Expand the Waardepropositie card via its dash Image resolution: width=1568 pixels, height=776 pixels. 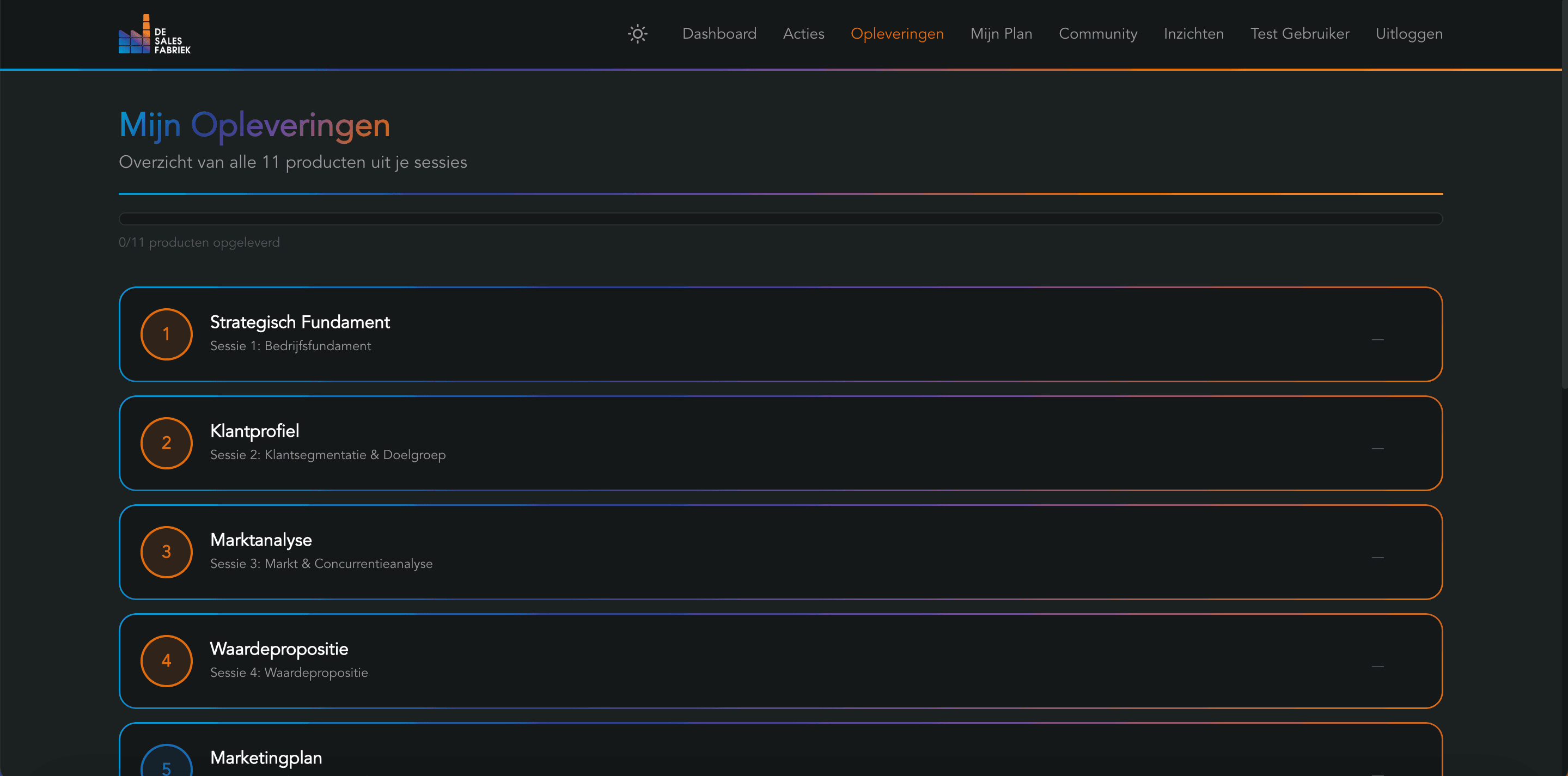1377,667
